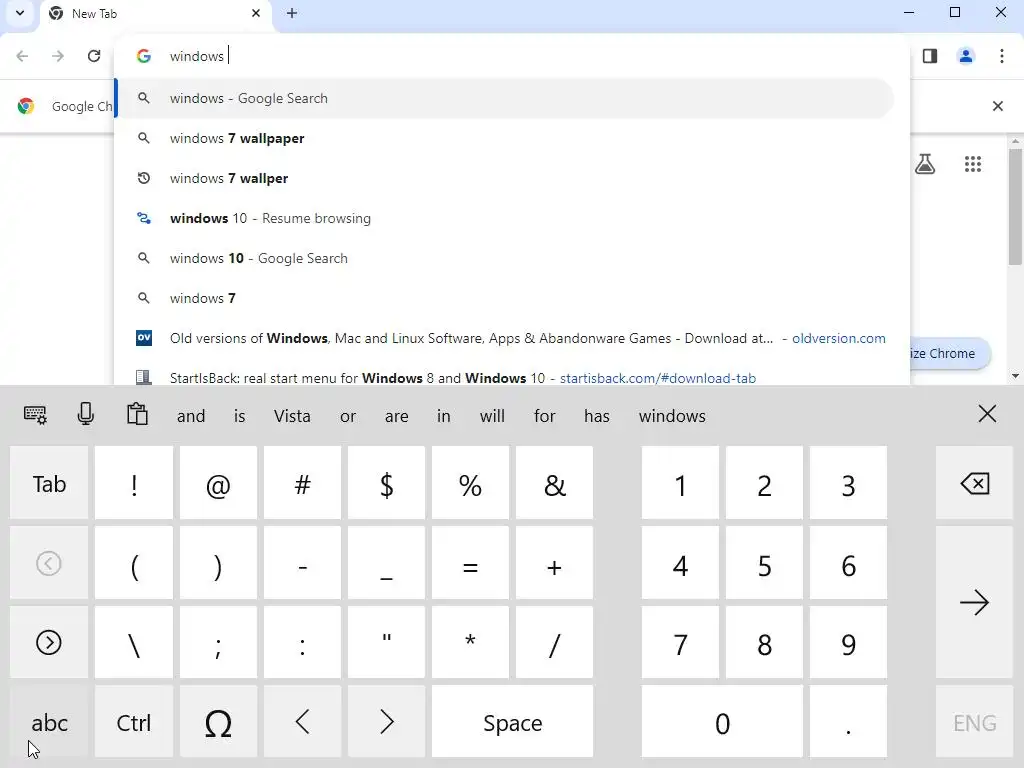The image size is (1024, 768).
Task: Select 'windows 10 - Google Search' suggestion
Action: pyautogui.click(x=505, y=258)
